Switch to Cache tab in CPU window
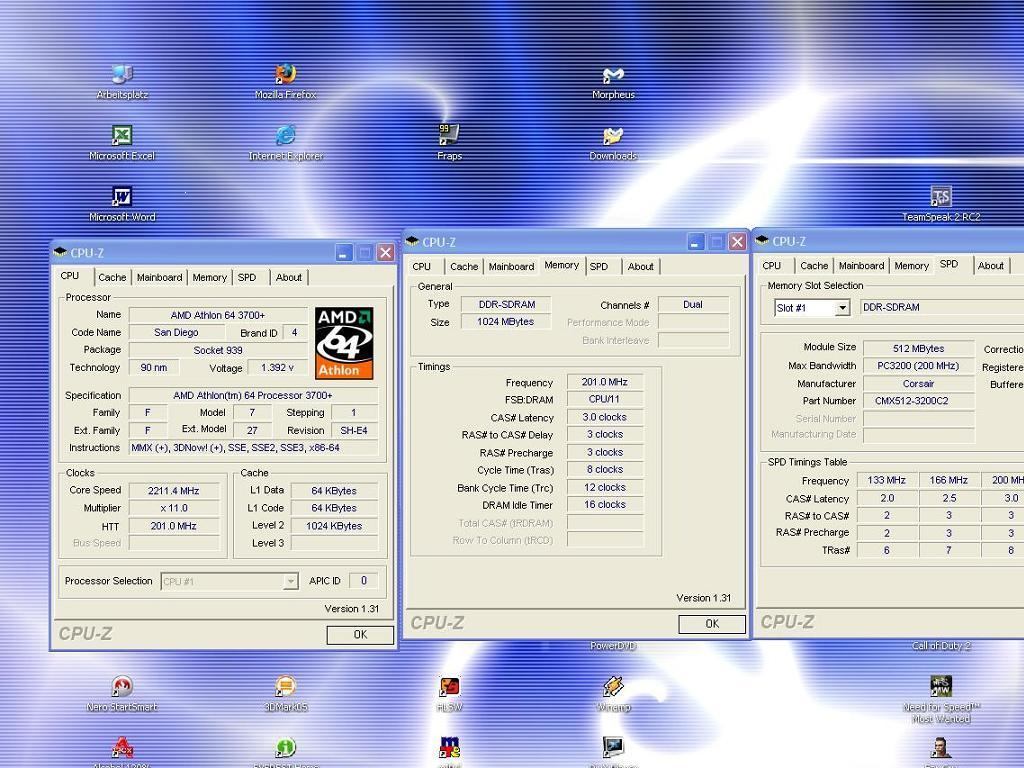 point(112,278)
